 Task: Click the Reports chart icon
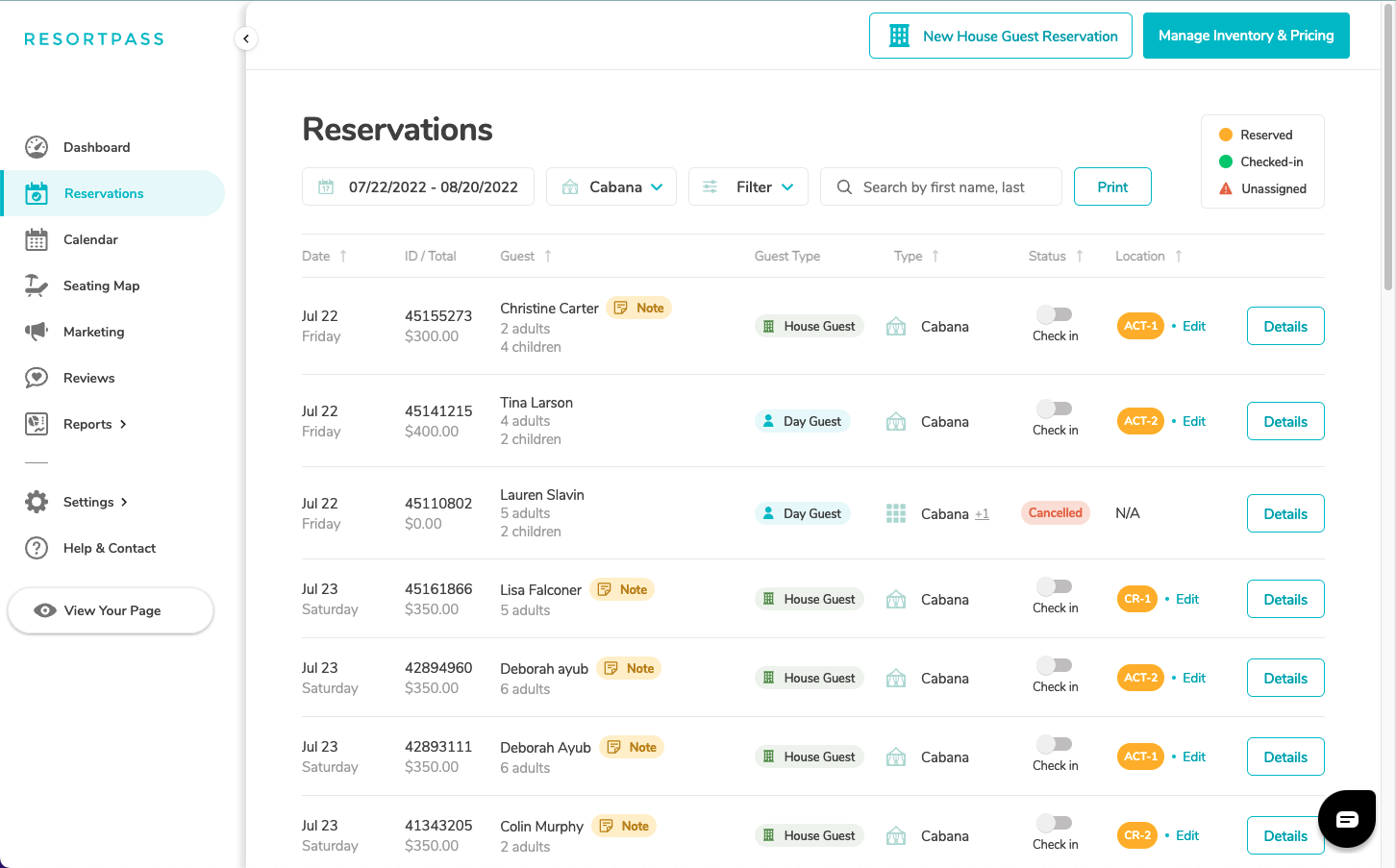37,424
